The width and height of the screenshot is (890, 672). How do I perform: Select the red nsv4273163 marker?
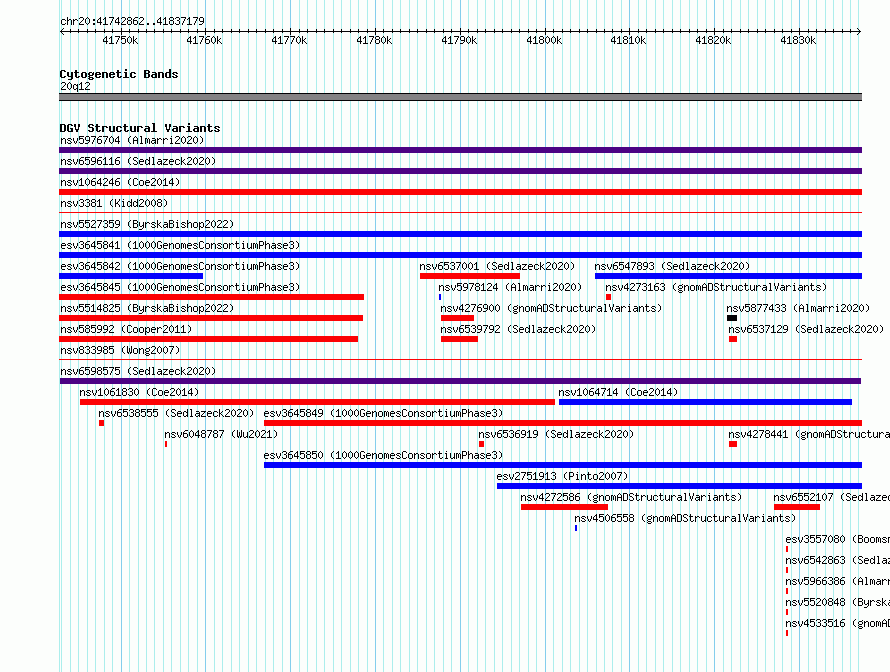[x=608, y=297]
